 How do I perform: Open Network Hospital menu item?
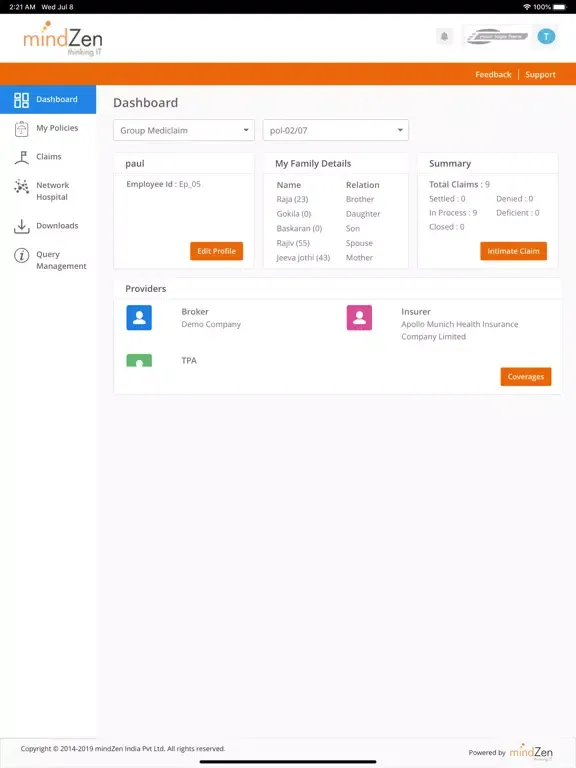(48, 191)
